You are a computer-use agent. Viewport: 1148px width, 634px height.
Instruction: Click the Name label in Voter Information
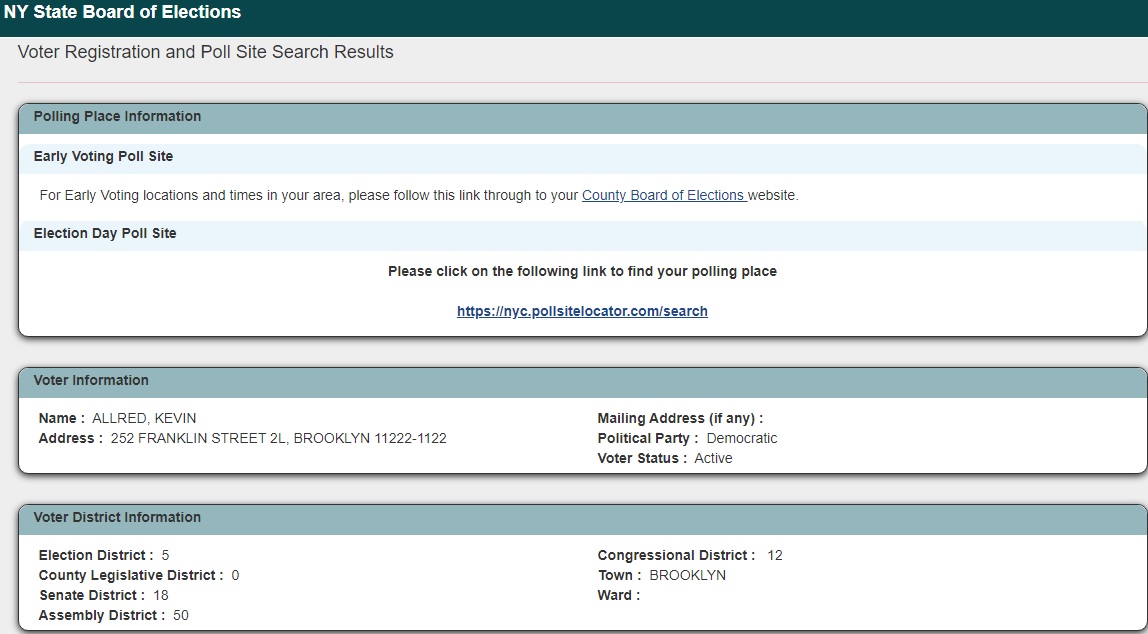pyautogui.click(x=62, y=419)
